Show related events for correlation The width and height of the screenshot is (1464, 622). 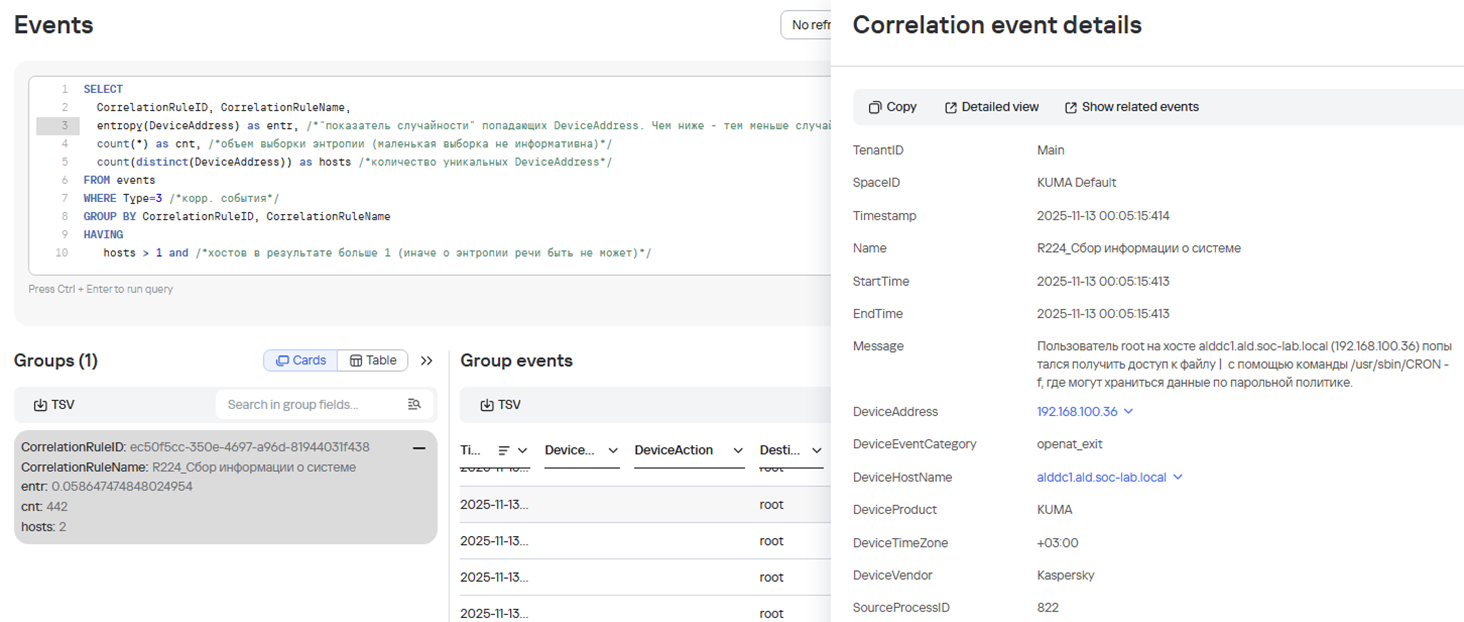pos(1131,107)
